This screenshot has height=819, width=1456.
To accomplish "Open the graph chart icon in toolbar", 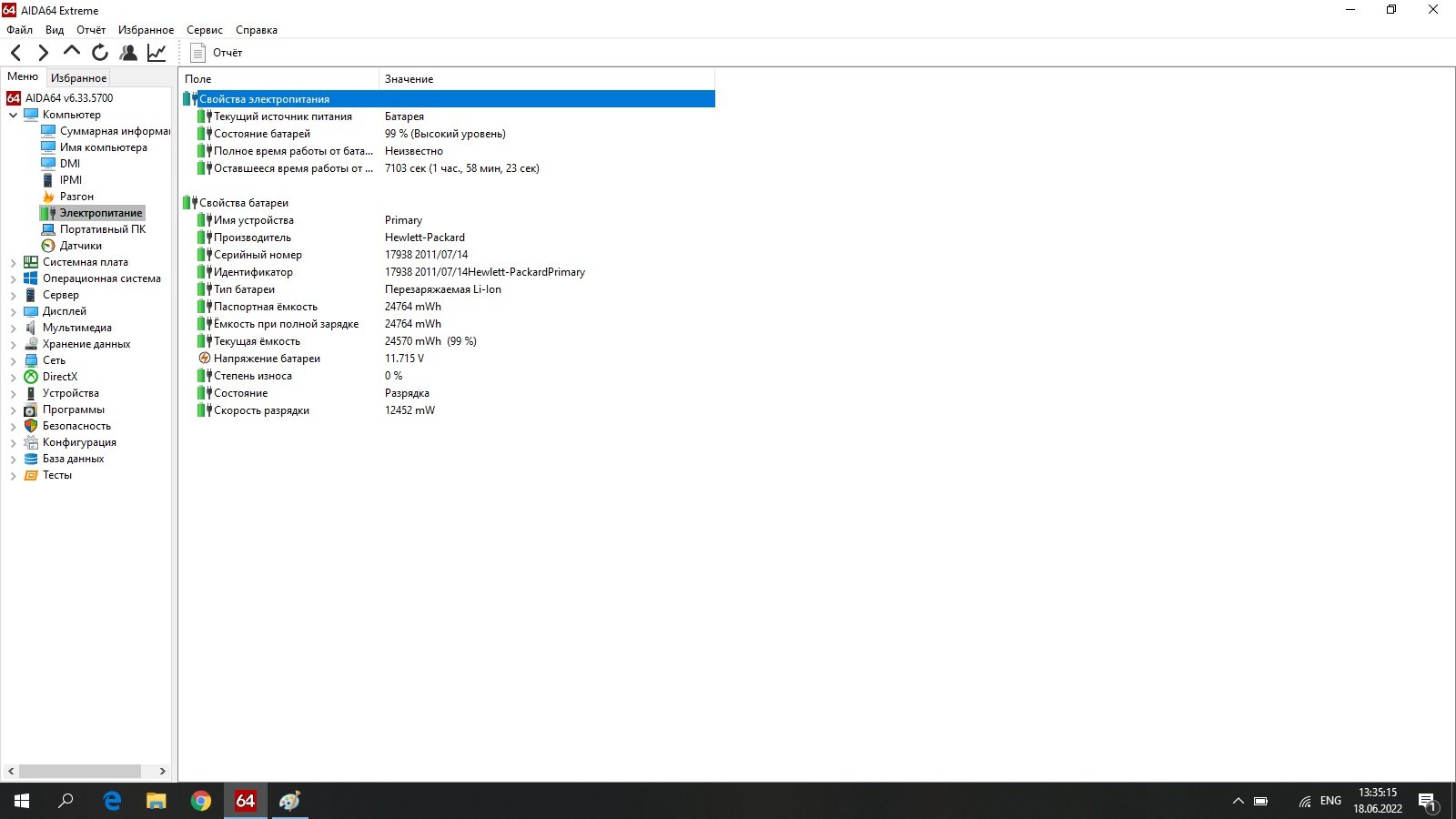I will click(157, 53).
